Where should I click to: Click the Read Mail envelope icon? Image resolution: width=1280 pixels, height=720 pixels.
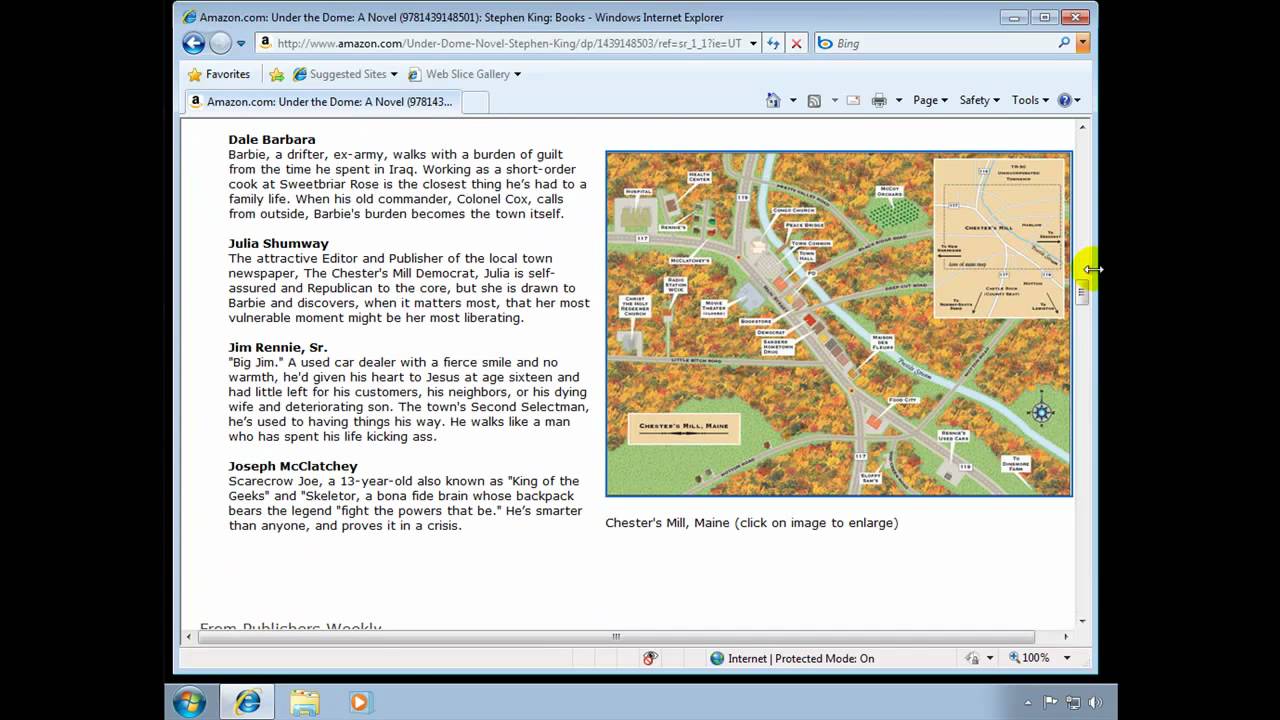coord(853,100)
